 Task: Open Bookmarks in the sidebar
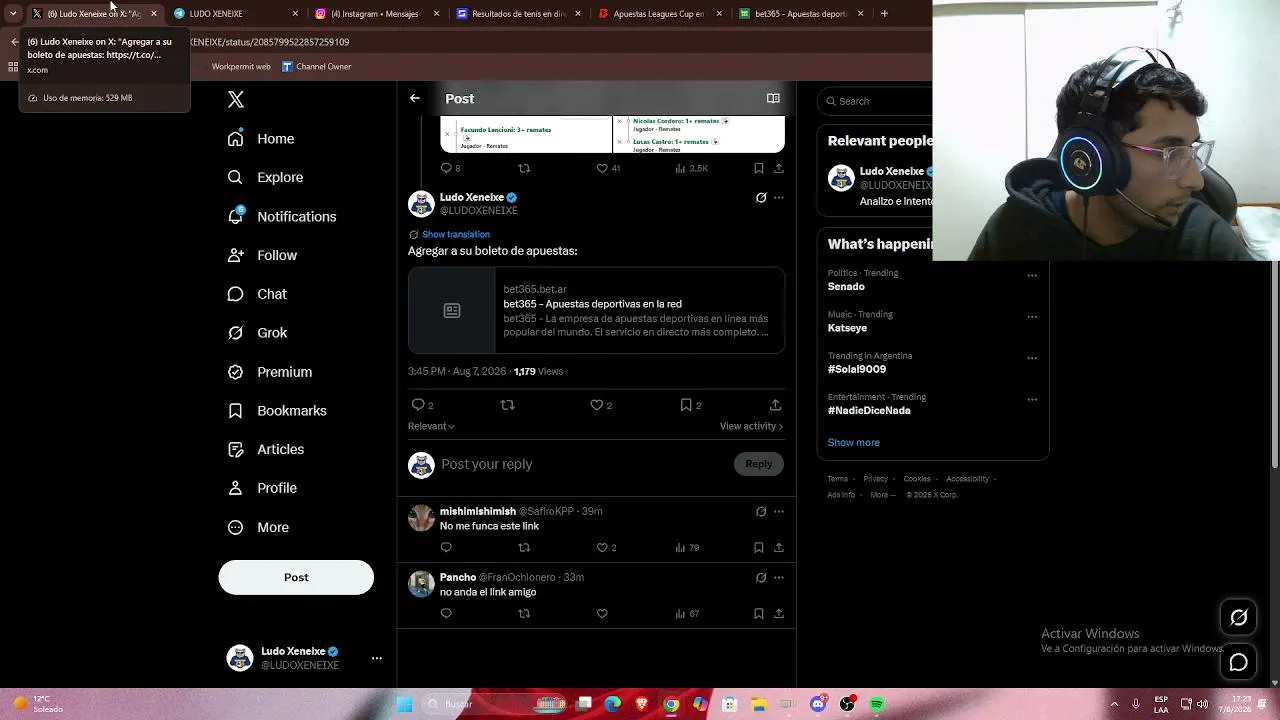coord(277,410)
